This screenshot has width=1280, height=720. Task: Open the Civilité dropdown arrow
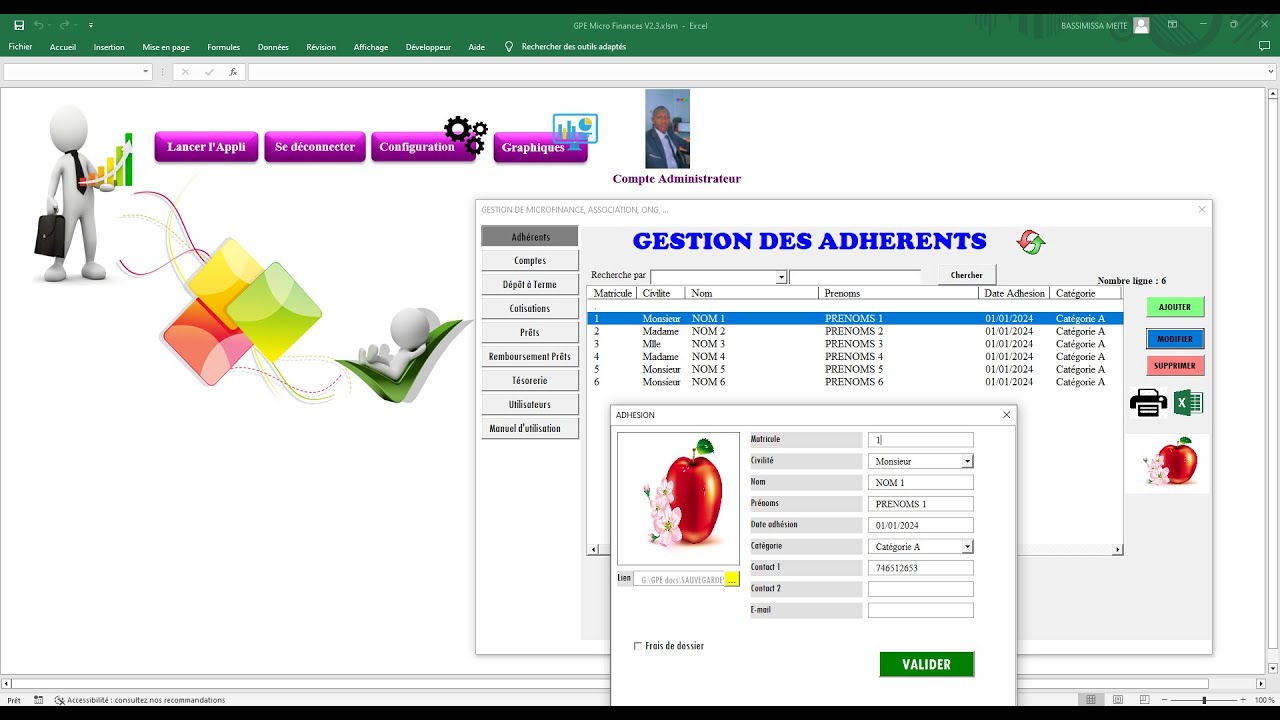pyautogui.click(x=967, y=461)
